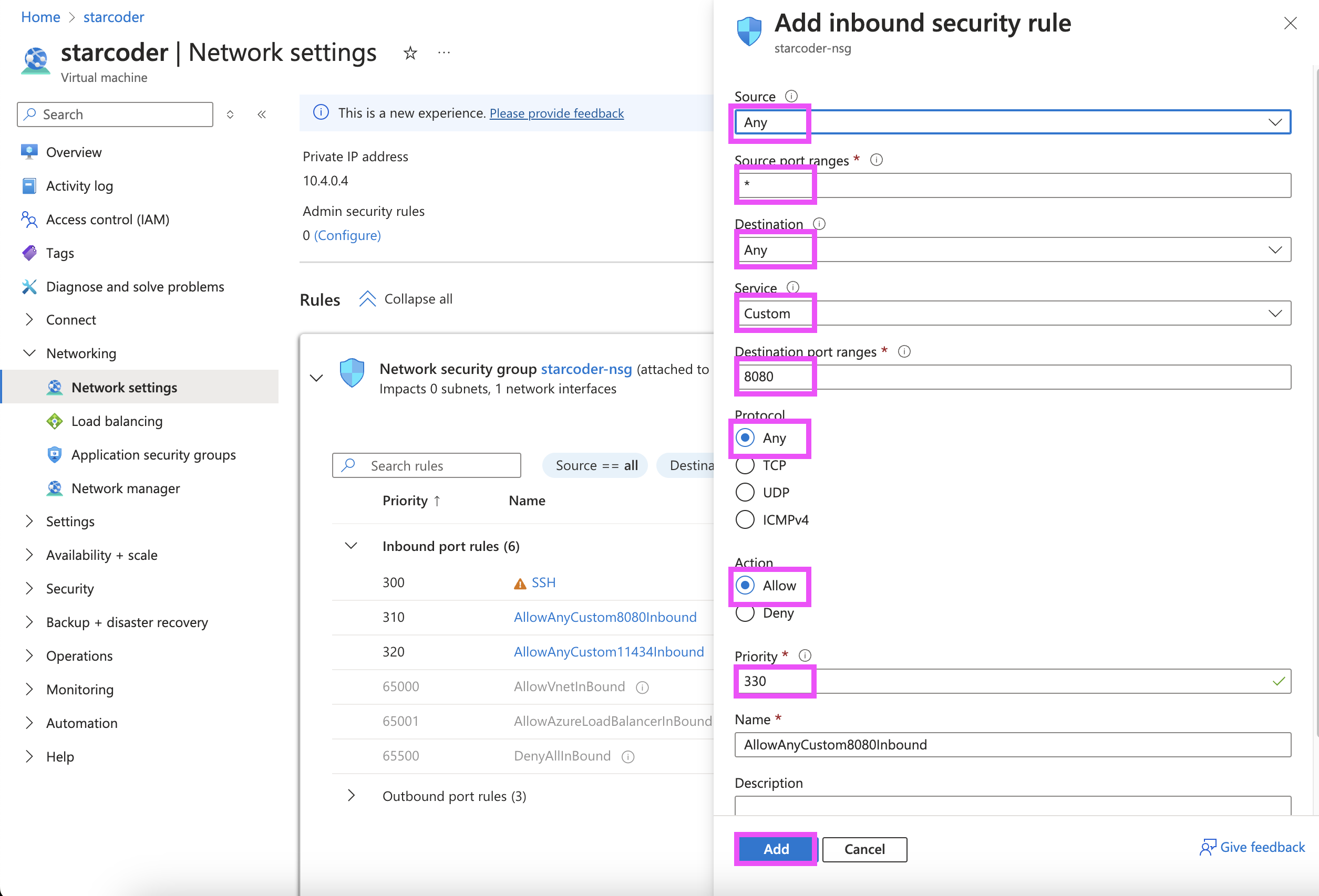Click the AllowAnyCustom8080Inbound rule entry
Image resolution: width=1319 pixels, height=896 pixels.
604,616
